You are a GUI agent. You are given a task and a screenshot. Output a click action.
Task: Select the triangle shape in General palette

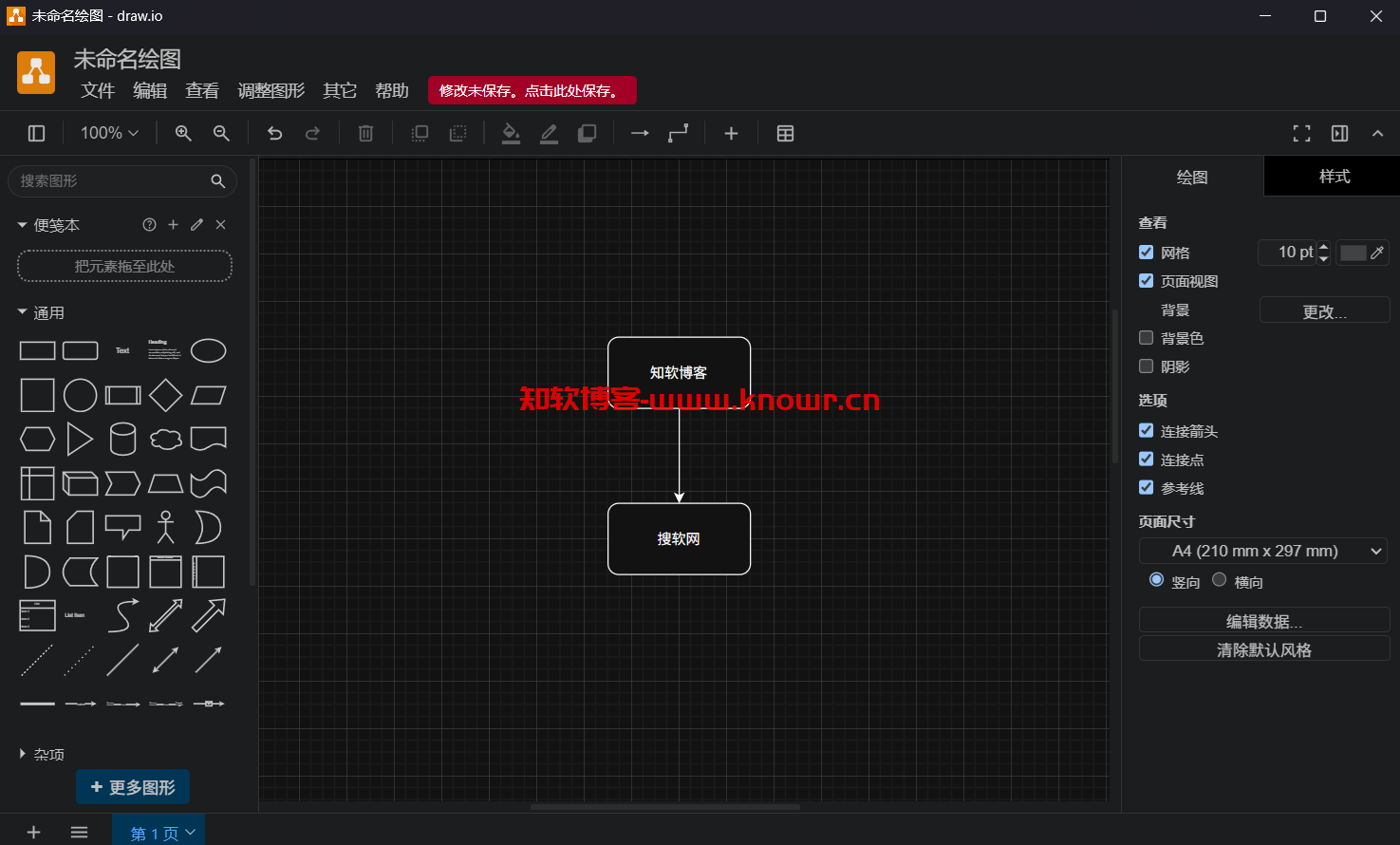80,439
